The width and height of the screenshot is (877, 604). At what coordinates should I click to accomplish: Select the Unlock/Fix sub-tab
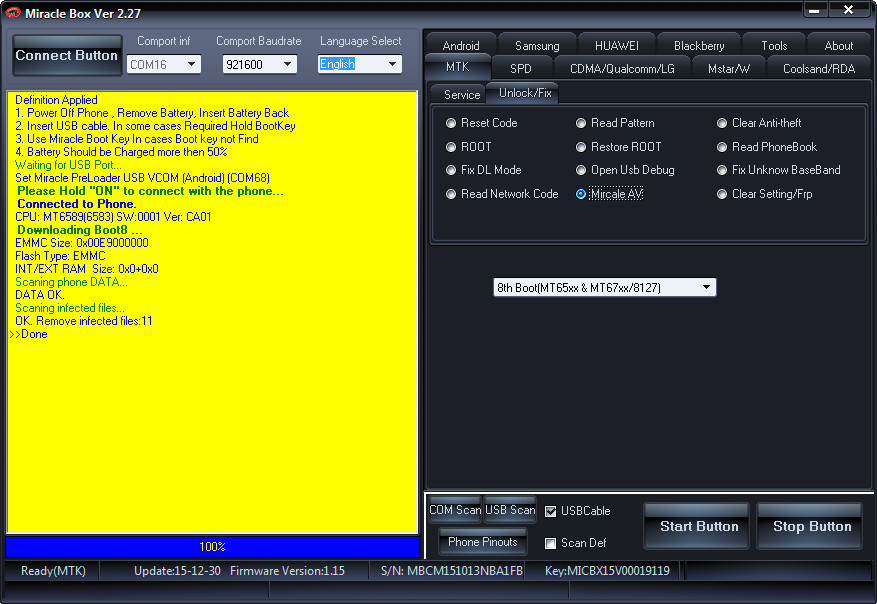click(x=525, y=93)
